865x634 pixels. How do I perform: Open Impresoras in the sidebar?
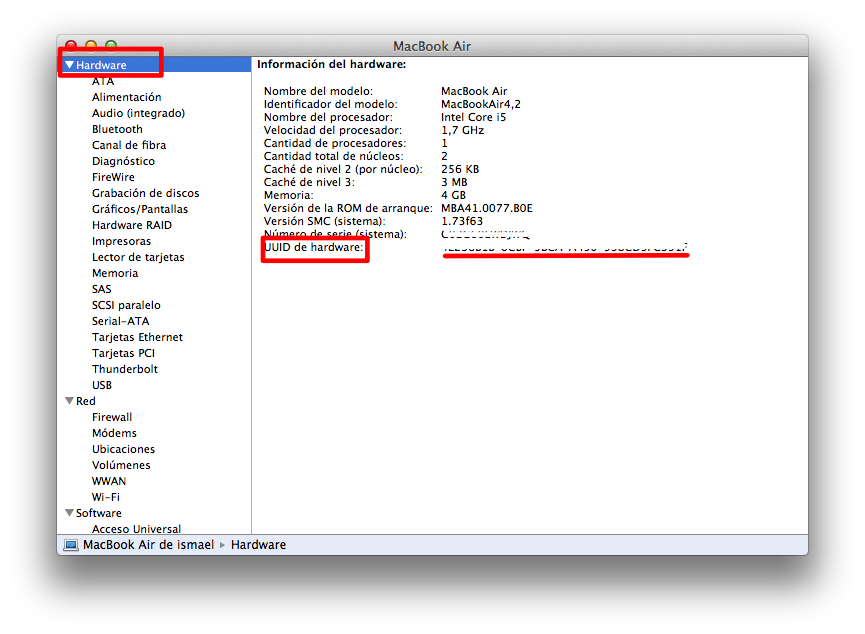121,241
